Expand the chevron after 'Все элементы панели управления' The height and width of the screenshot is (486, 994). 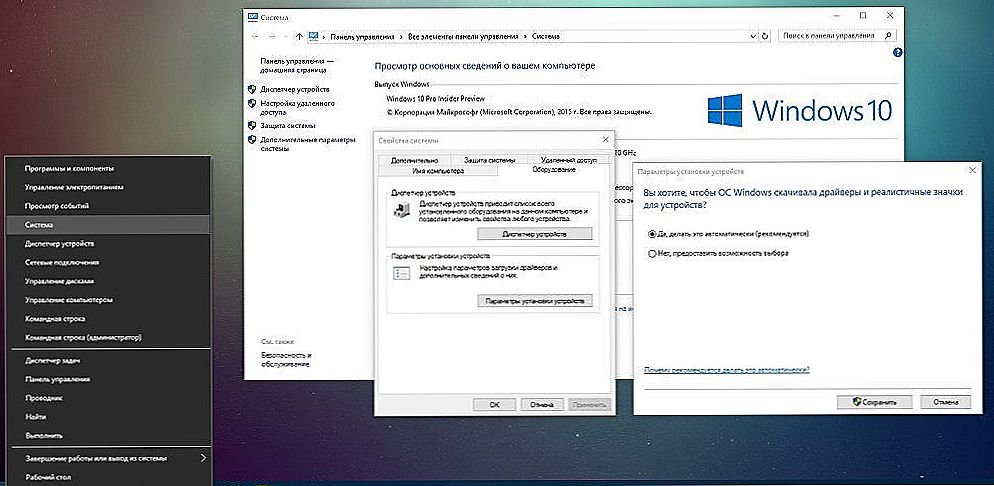pyautogui.click(x=524, y=37)
